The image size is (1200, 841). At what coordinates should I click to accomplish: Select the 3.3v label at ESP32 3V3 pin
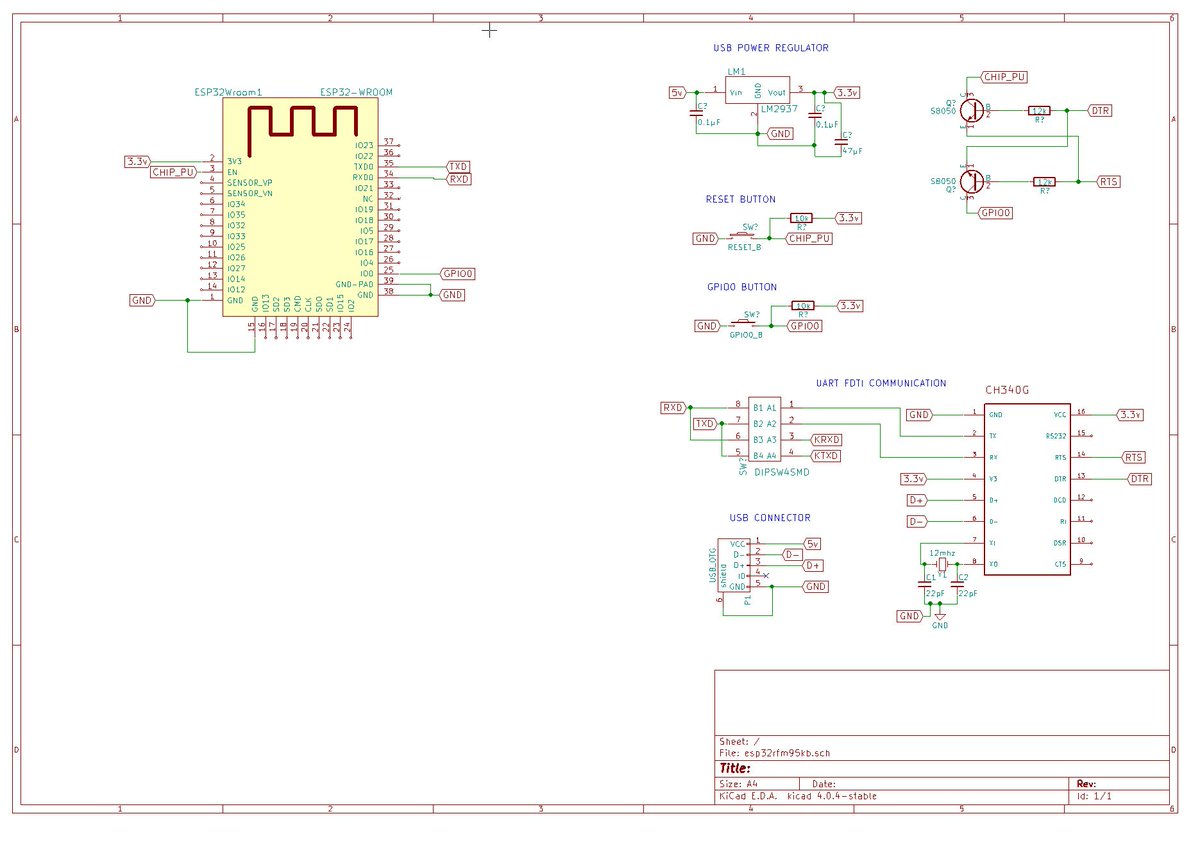coord(137,161)
